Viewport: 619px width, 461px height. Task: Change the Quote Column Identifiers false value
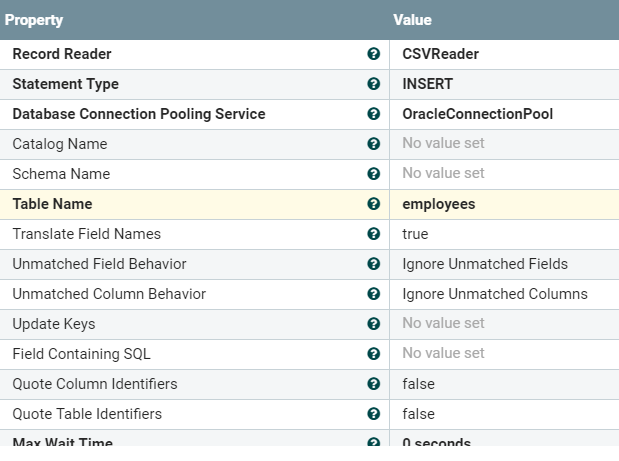(x=418, y=384)
